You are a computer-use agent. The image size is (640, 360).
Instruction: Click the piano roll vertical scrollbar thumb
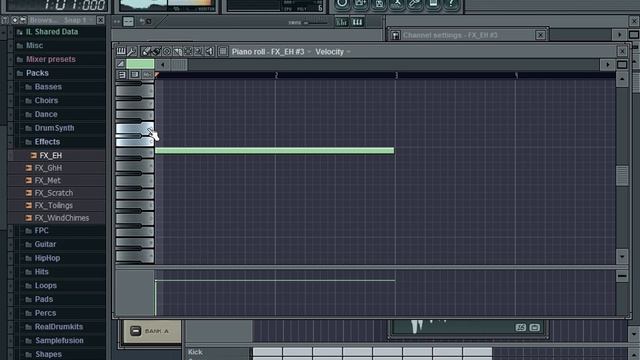[x=622, y=176]
